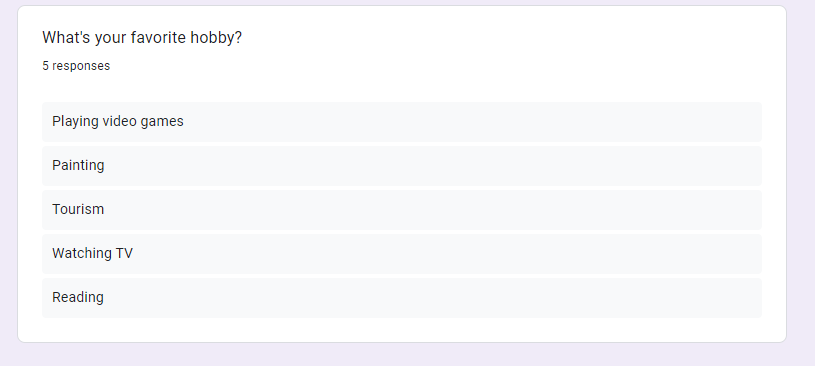Click the word "Tourism" text
815x366 pixels.
tap(78, 209)
